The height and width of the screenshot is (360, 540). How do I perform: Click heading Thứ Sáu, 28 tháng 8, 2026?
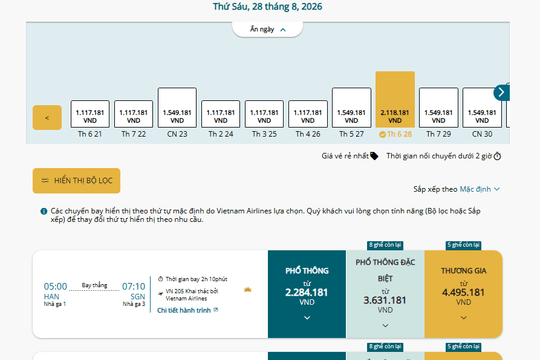268,7
